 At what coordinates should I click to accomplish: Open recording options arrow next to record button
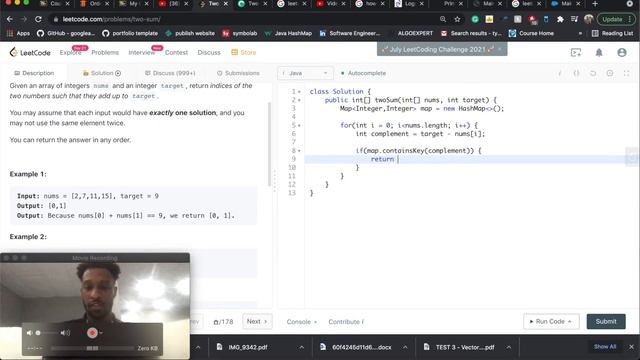pos(101,333)
